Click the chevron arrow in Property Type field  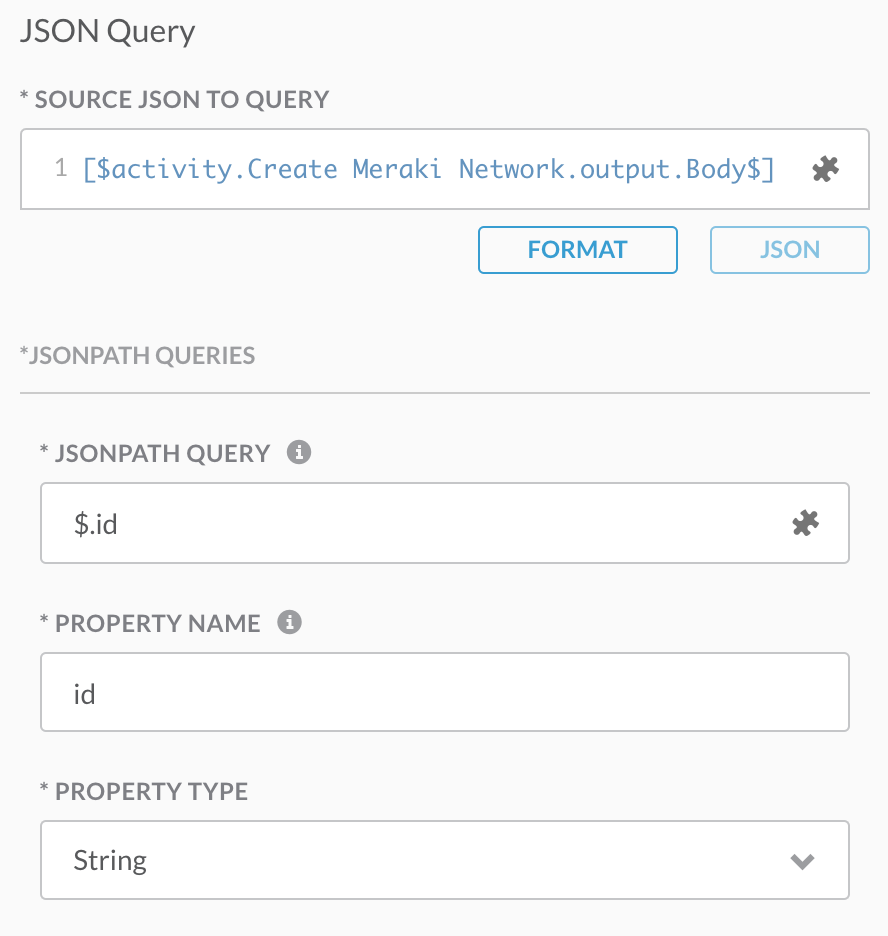(802, 861)
